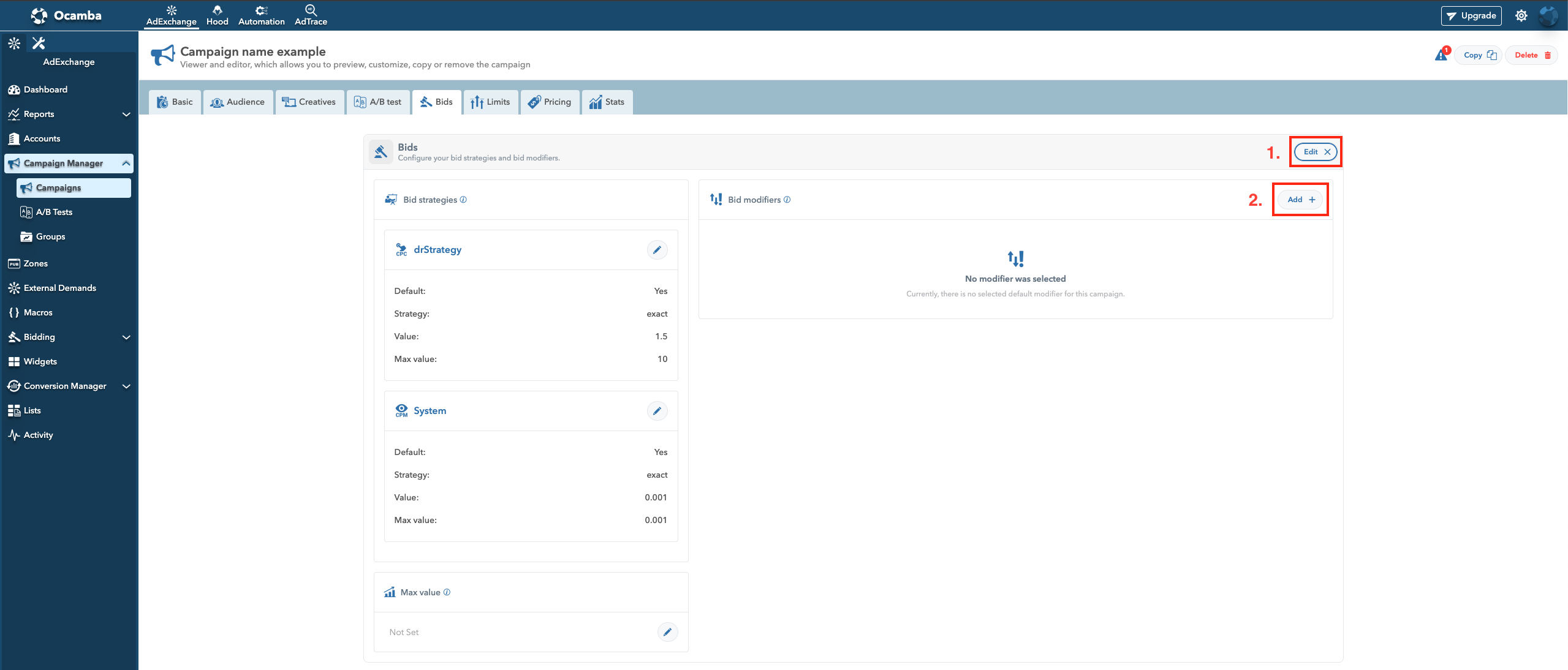Switch to the Audience tab

point(238,102)
